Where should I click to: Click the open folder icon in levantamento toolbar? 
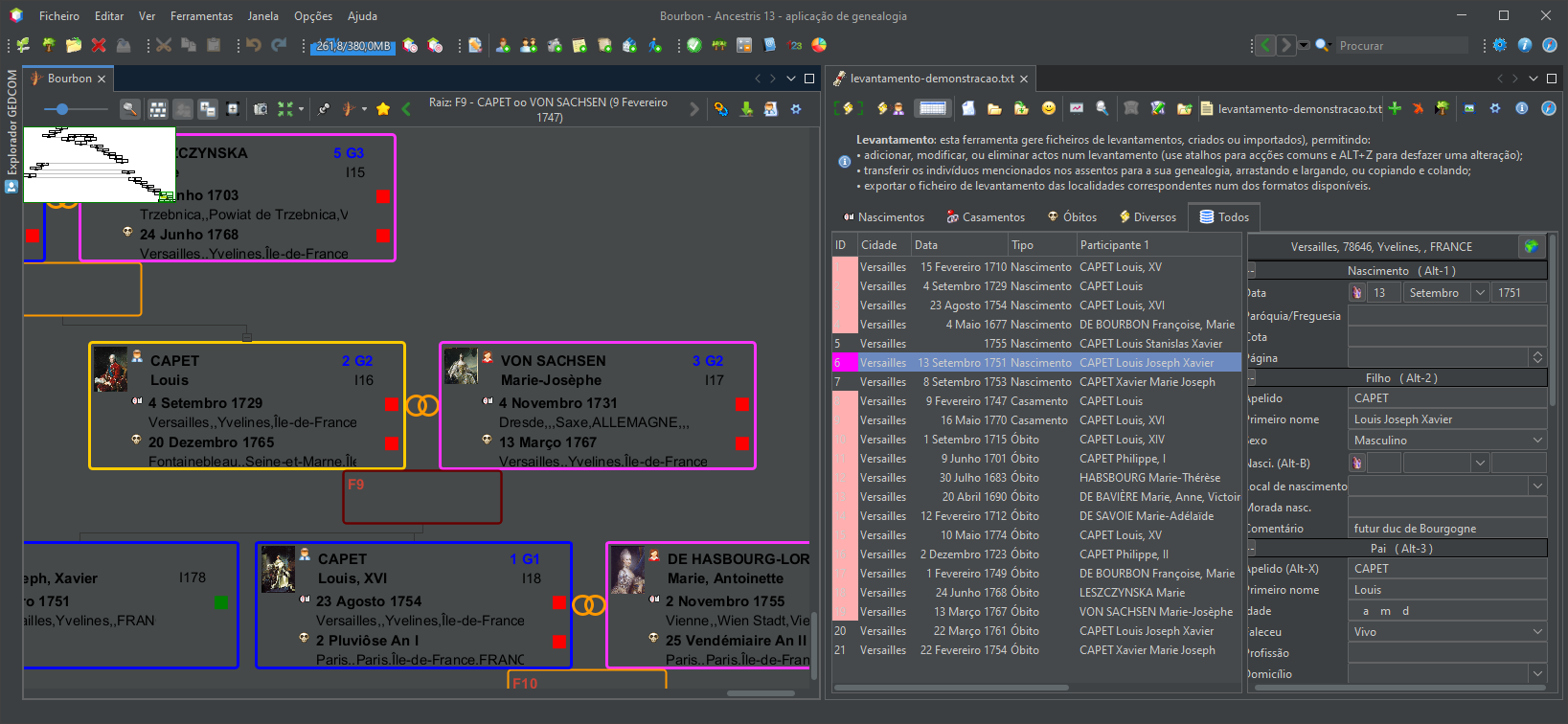coord(994,108)
